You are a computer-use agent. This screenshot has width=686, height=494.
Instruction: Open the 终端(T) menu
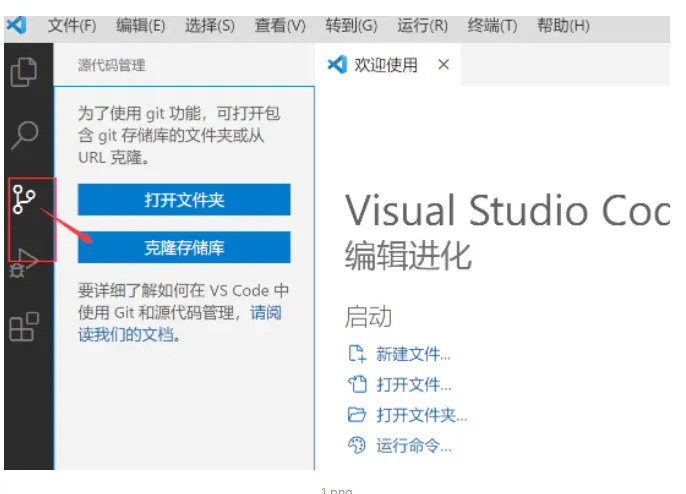pos(492,25)
